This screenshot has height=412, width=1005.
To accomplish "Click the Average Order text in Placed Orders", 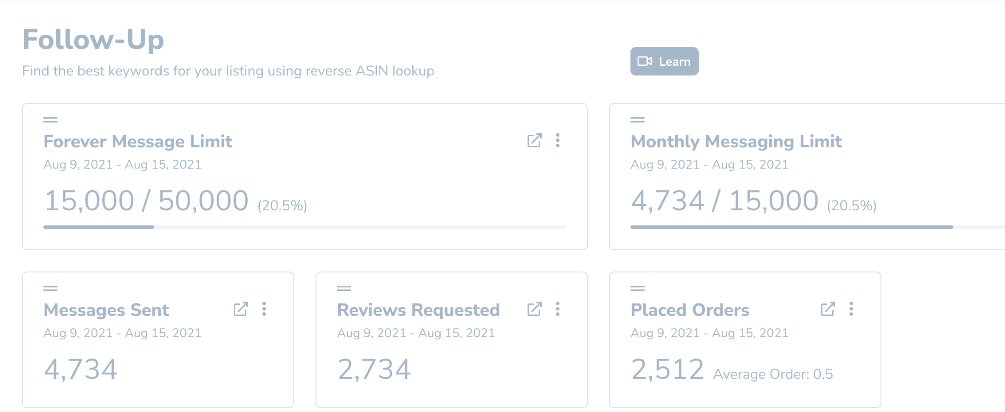I will [772, 374].
